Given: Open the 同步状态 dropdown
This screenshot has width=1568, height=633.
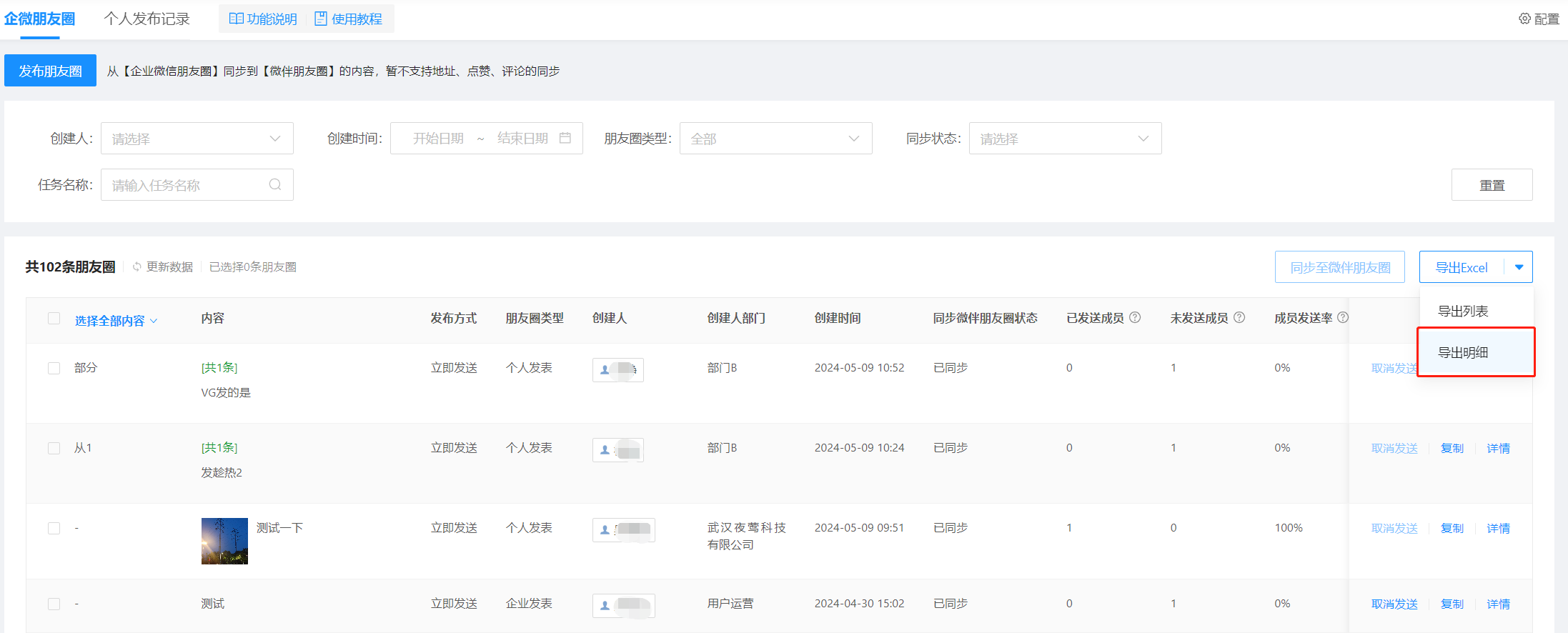Looking at the screenshot, I should pos(1066,138).
